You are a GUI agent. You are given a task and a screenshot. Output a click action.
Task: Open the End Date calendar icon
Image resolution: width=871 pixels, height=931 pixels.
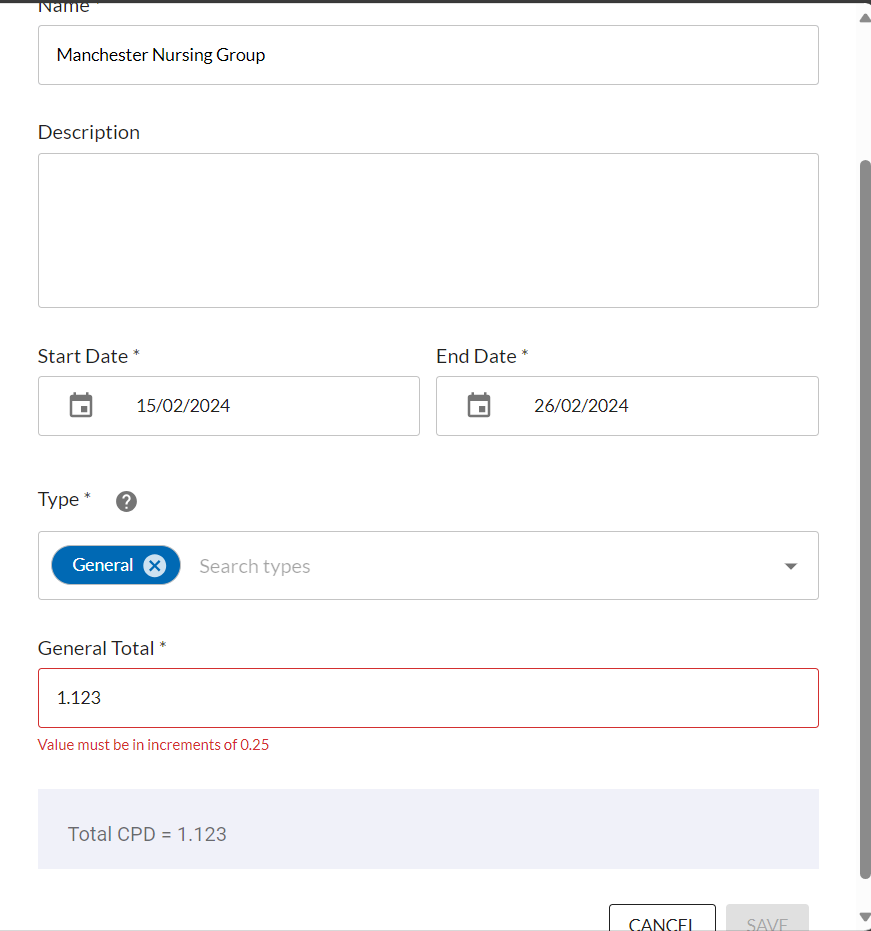(479, 406)
